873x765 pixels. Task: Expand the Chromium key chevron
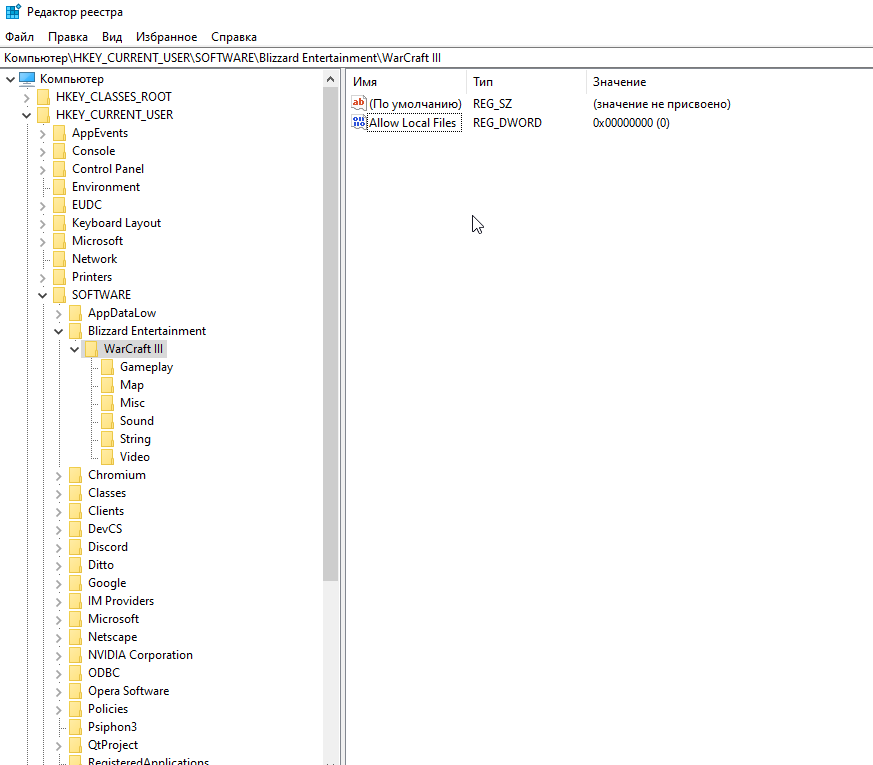pyautogui.click(x=58, y=475)
